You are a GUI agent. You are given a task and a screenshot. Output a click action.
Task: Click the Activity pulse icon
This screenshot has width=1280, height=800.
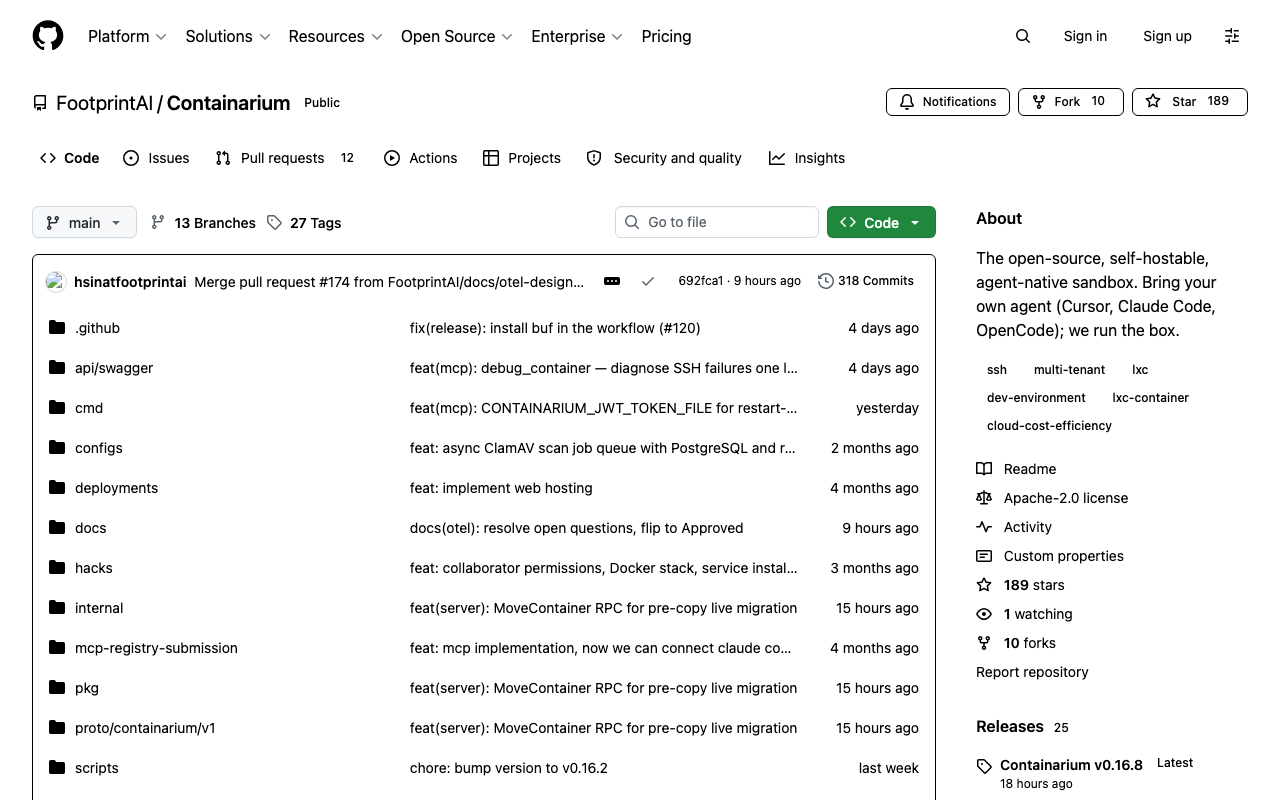[984, 527]
